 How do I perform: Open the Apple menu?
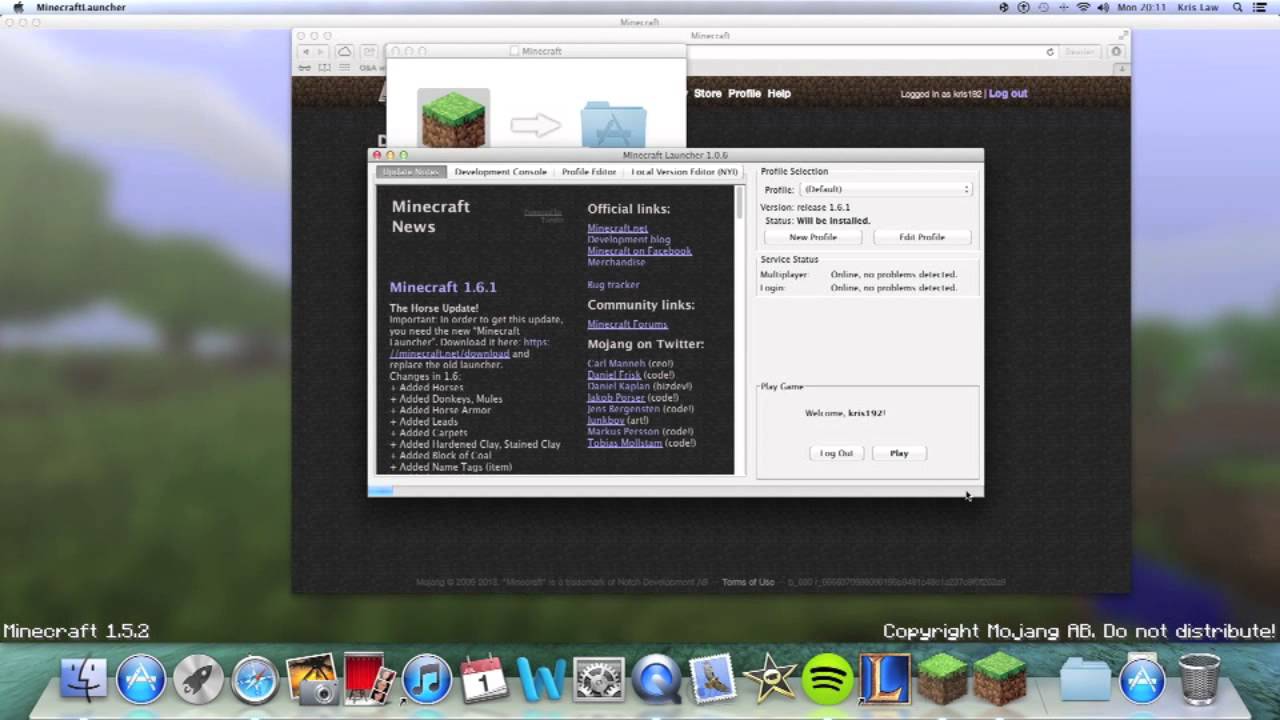click(18, 7)
